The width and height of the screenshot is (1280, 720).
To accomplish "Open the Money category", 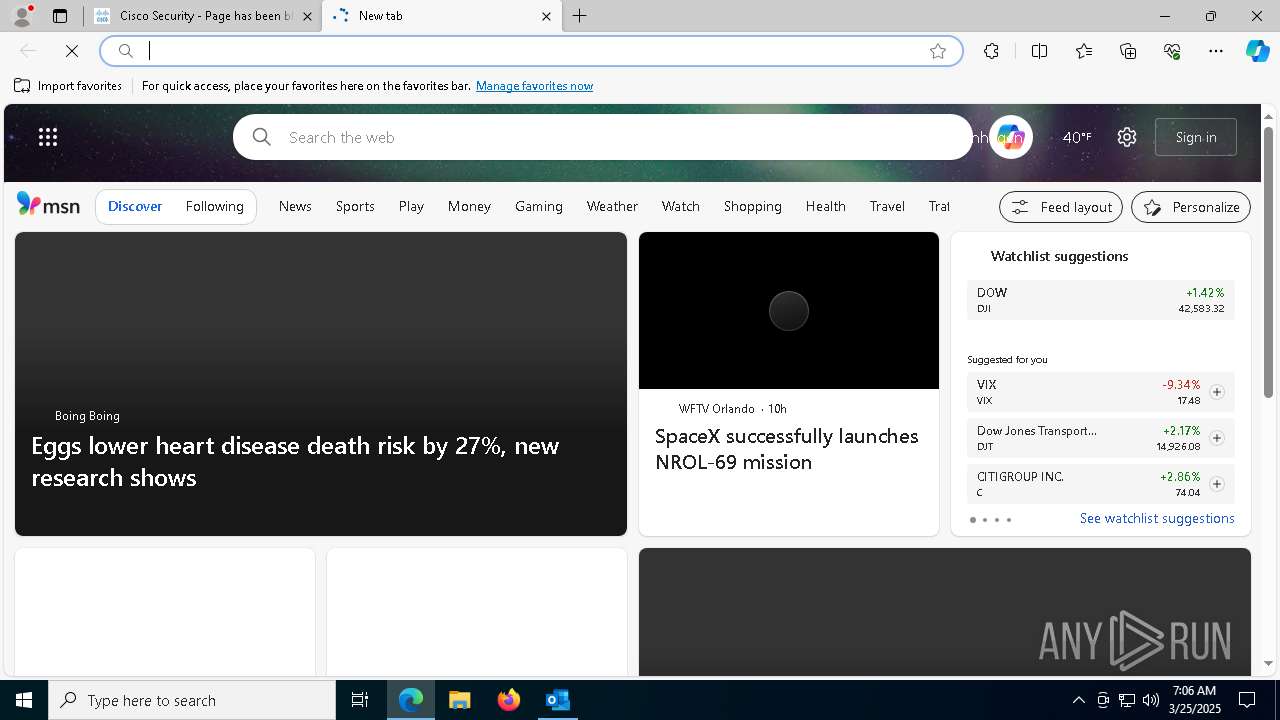I will point(469,206).
